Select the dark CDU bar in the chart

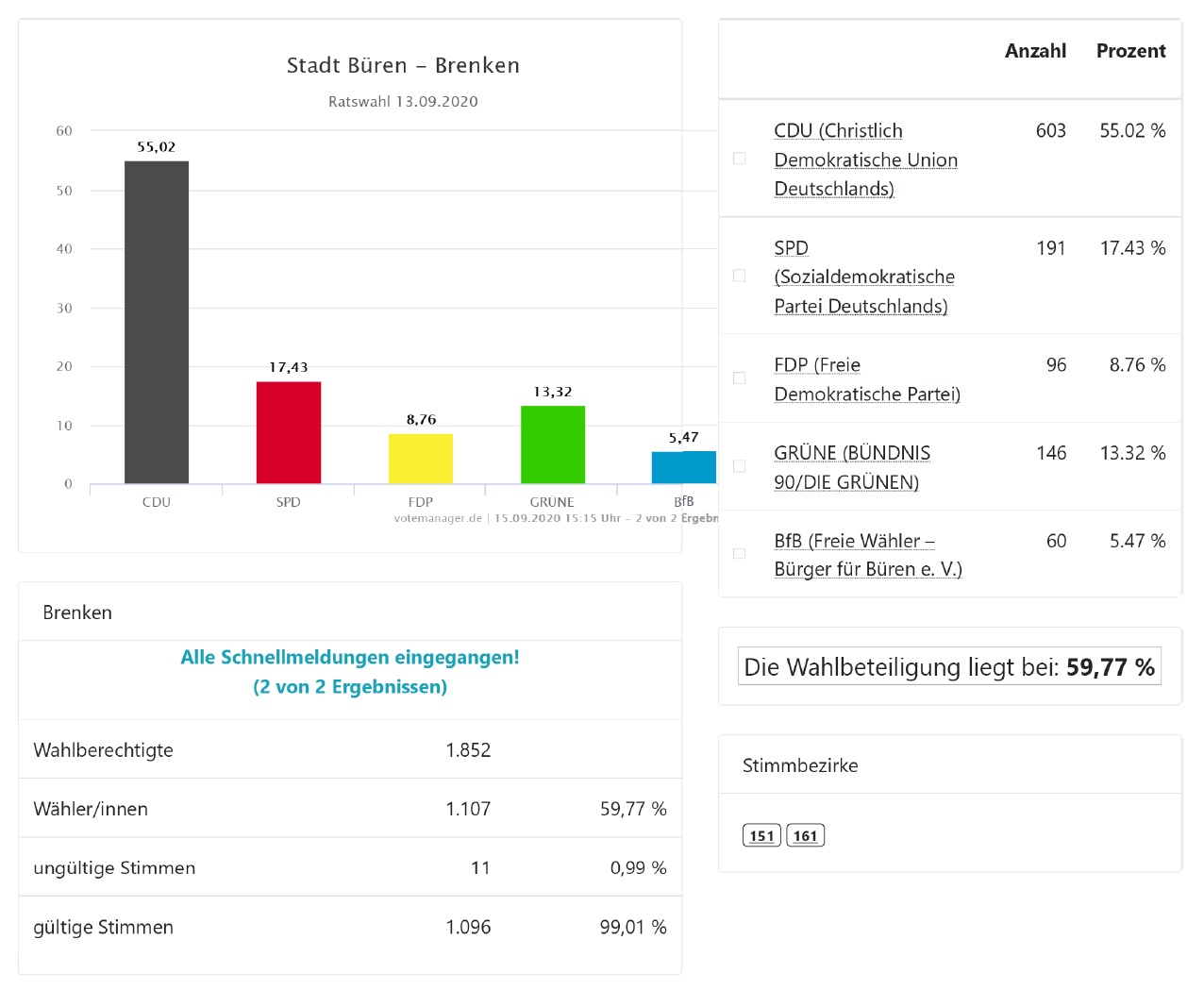(157, 321)
